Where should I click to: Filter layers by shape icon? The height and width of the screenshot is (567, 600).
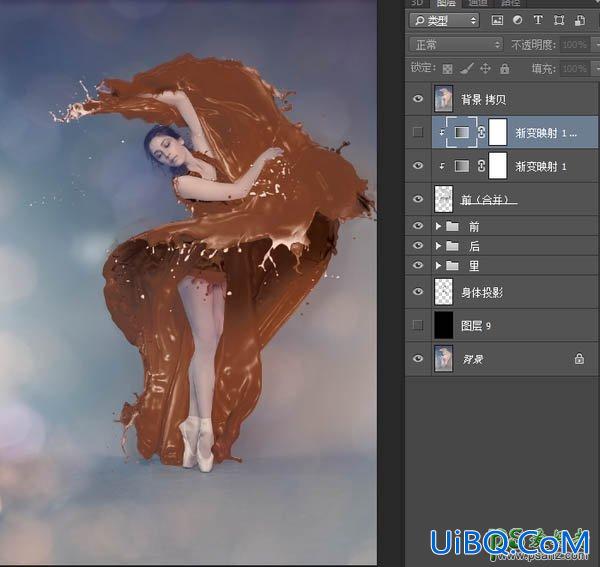(x=559, y=20)
